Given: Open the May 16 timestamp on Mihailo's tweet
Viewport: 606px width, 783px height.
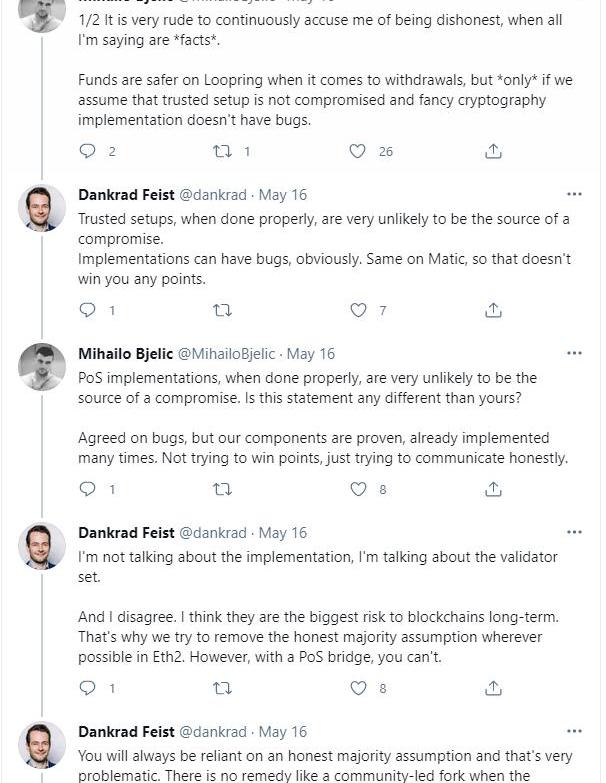Looking at the screenshot, I should (x=311, y=354).
